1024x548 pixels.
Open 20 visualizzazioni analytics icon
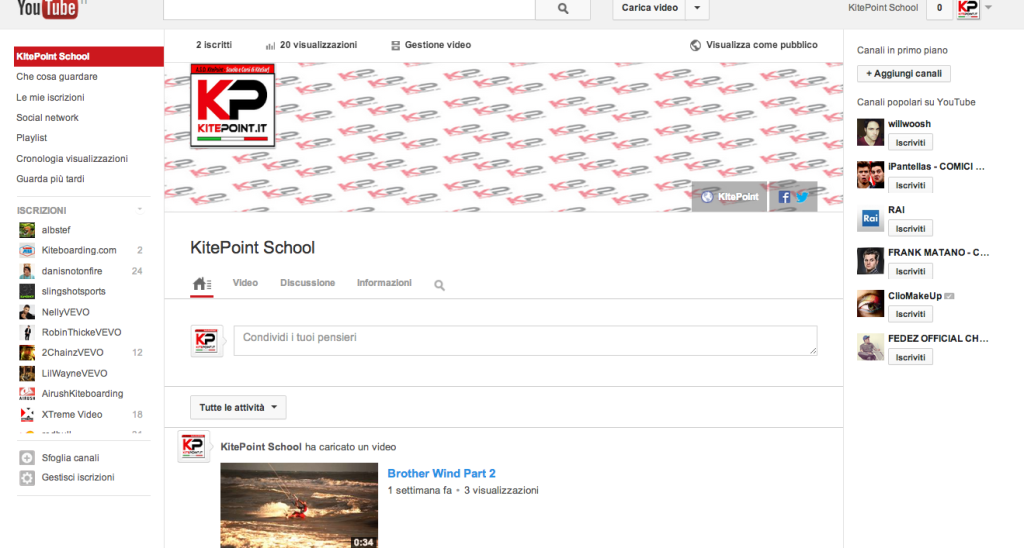pos(270,46)
